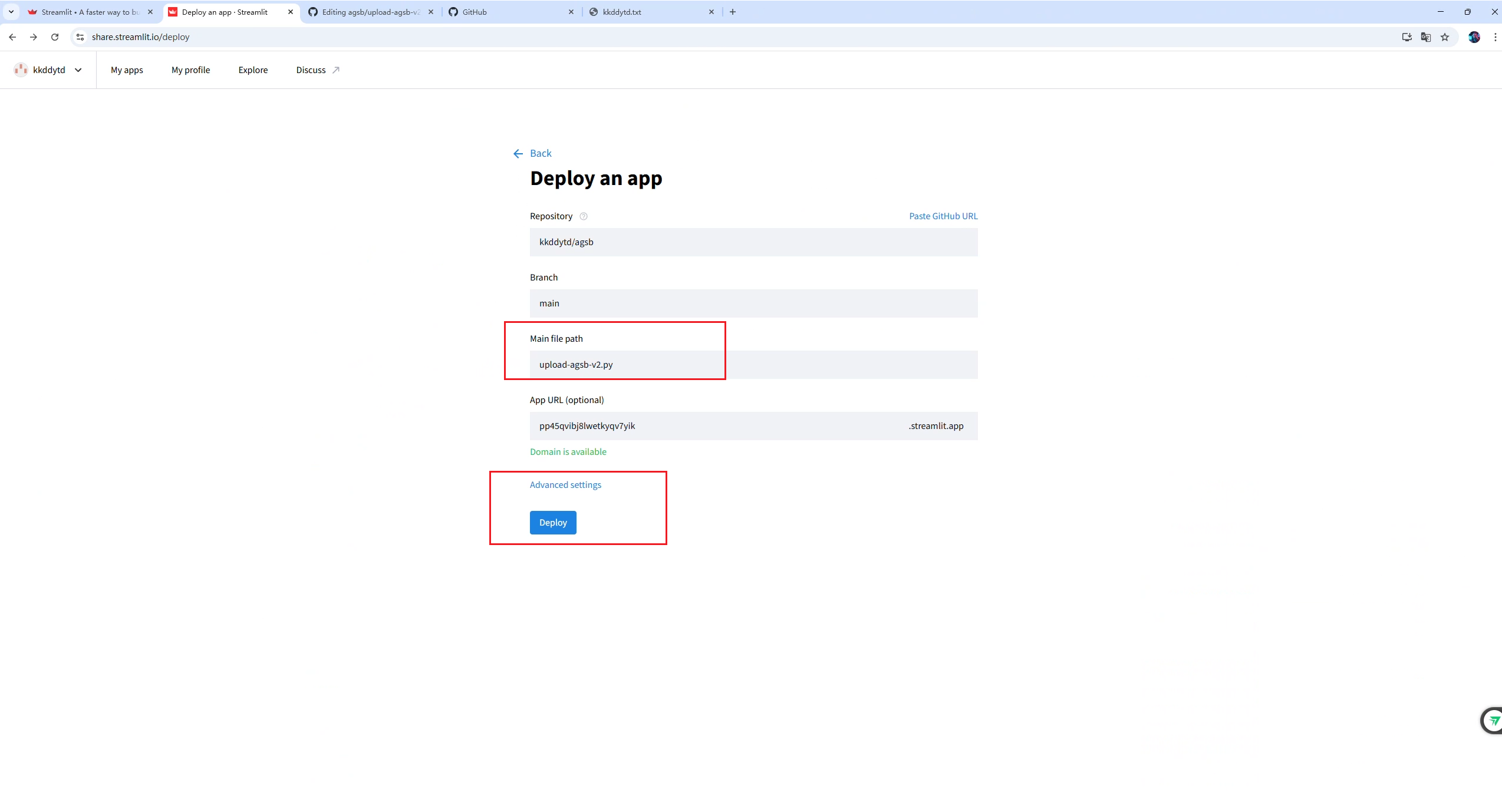The height and width of the screenshot is (812, 1502).
Task: Close the Deploy an app tab
Action: click(291, 12)
